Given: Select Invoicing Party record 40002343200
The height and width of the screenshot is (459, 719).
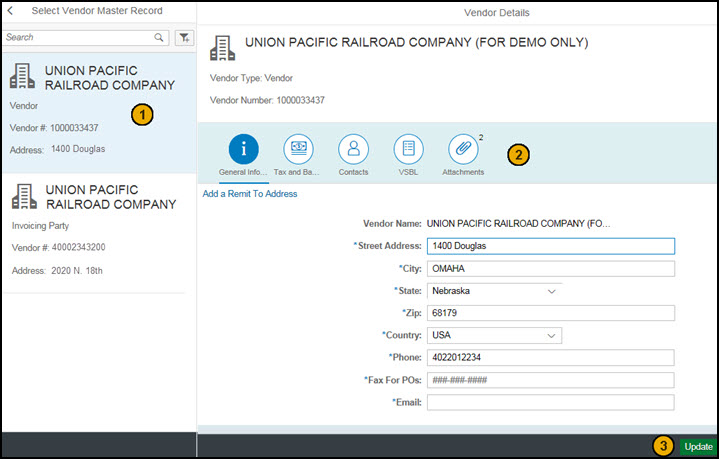Looking at the screenshot, I should (x=100, y=233).
